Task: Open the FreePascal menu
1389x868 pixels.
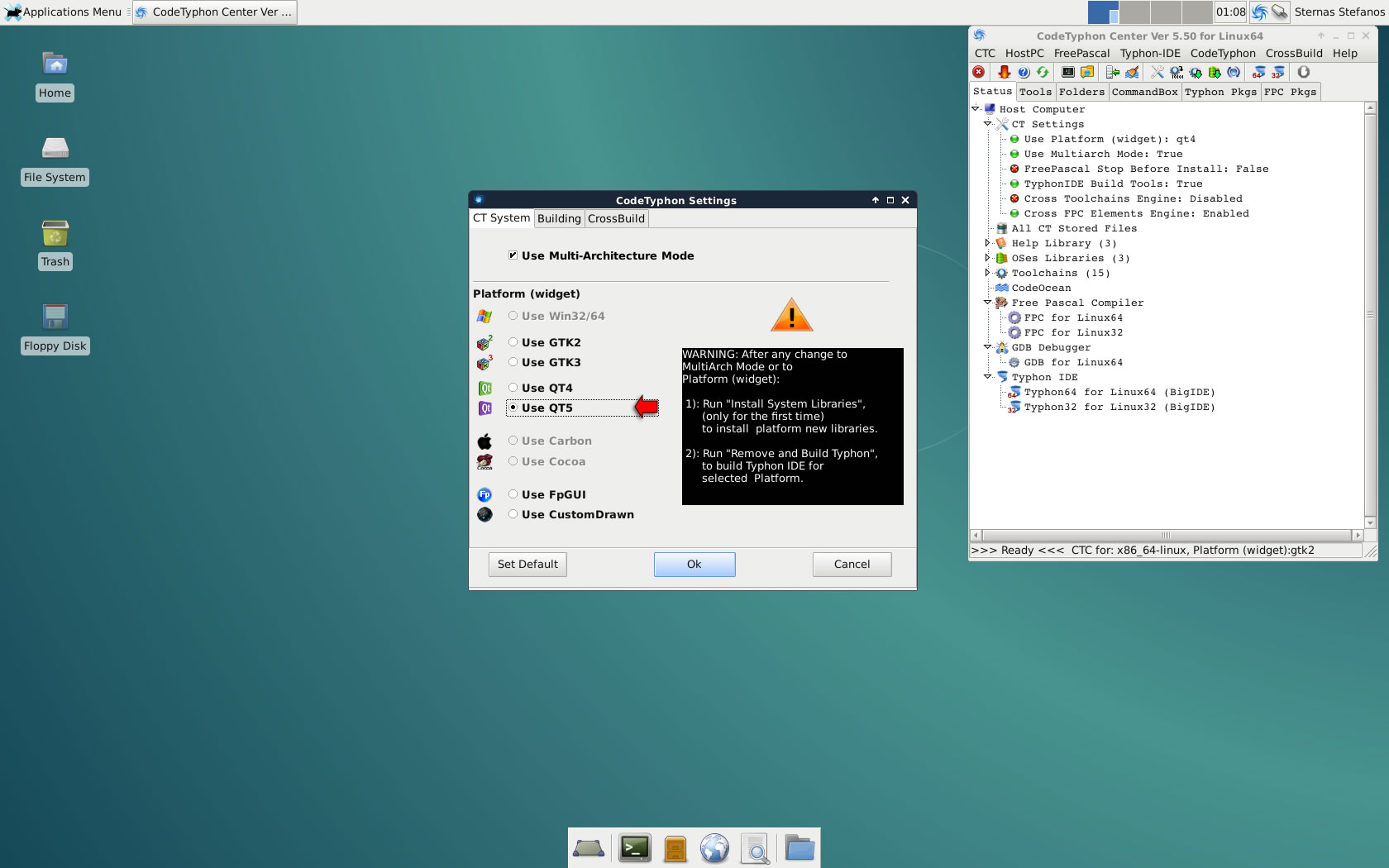Action: [x=1081, y=53]
